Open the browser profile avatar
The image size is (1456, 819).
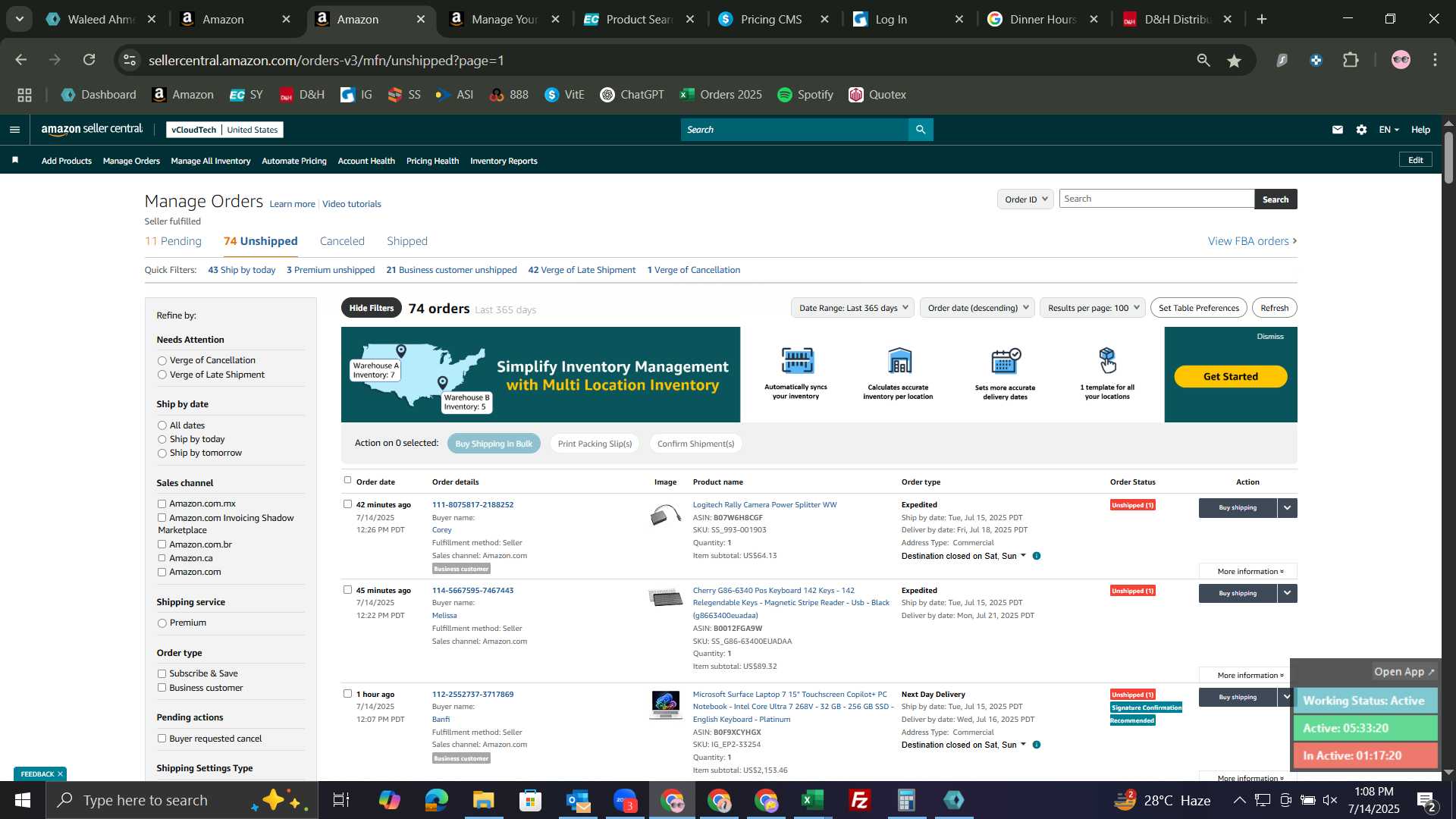[x=1401, y=60]
